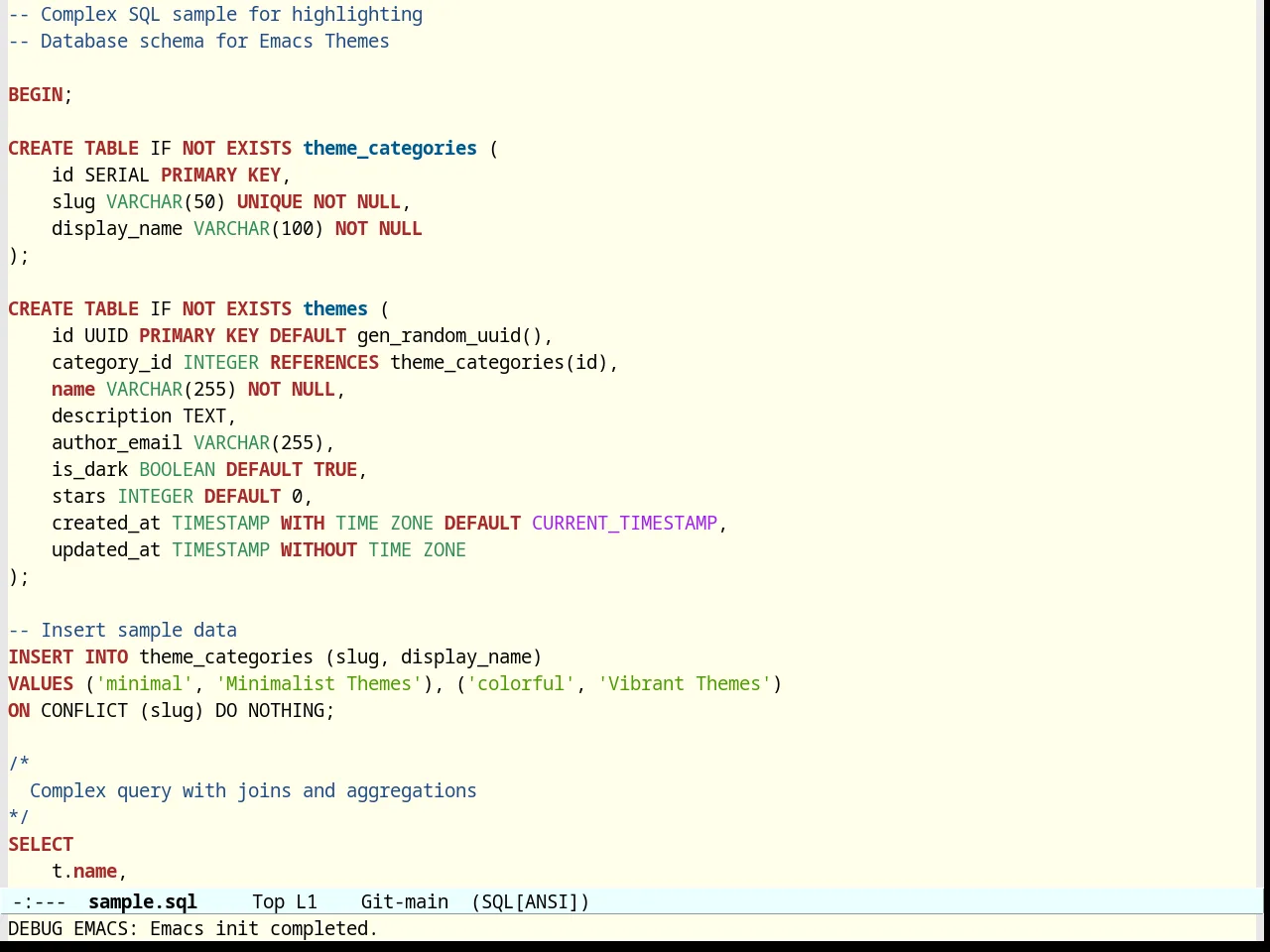Image resolution: width=1270 pixels, height=952 pixels.
Task: Click the author_email column name
Action: point(117,442)
